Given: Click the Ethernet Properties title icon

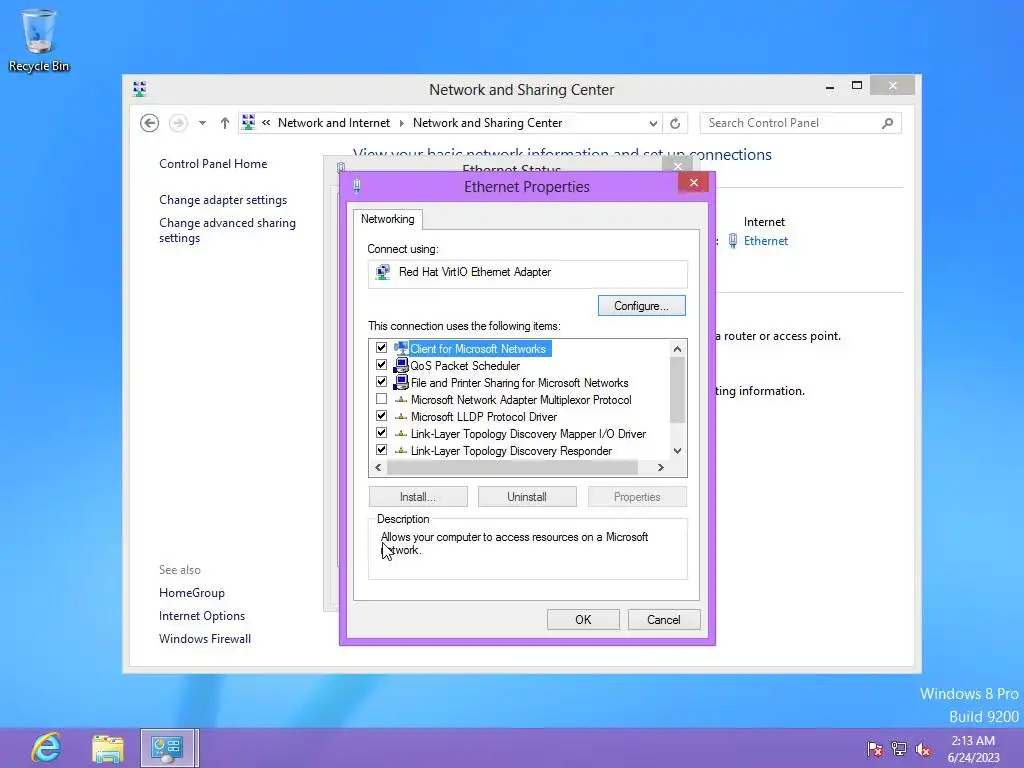Looking at the screenshot, I should coord(357,187).
